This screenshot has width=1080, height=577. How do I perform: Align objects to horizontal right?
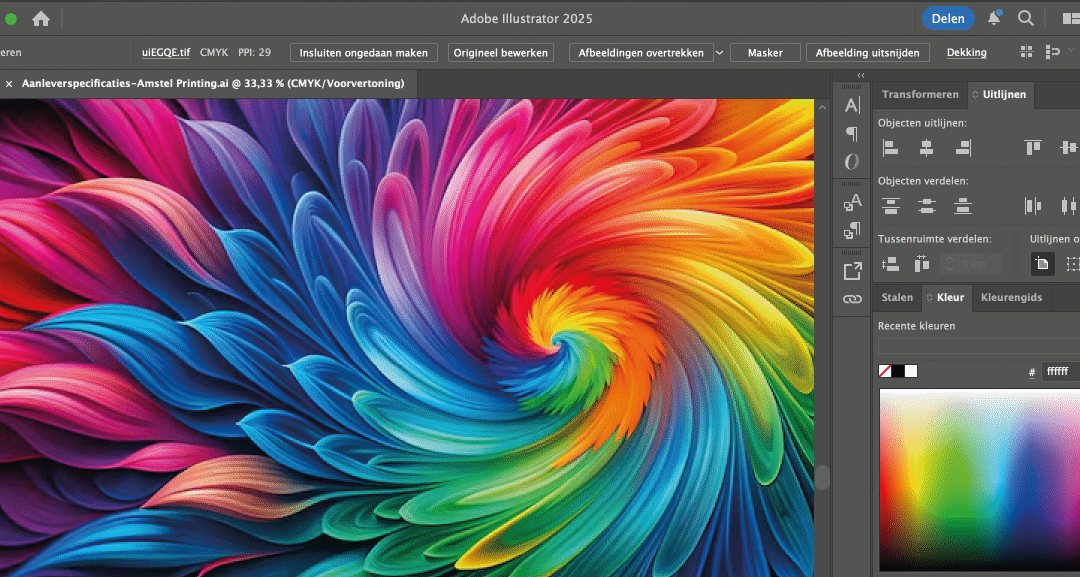963,147
